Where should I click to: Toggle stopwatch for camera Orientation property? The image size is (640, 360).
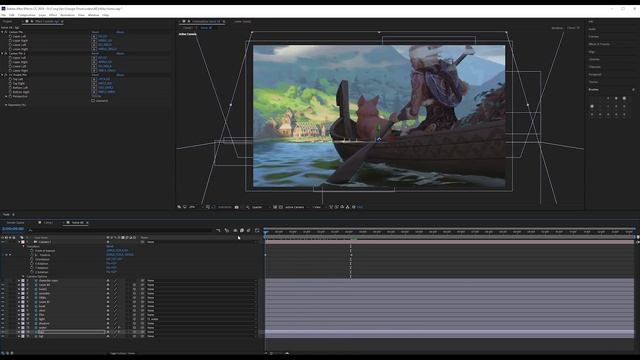32,259
